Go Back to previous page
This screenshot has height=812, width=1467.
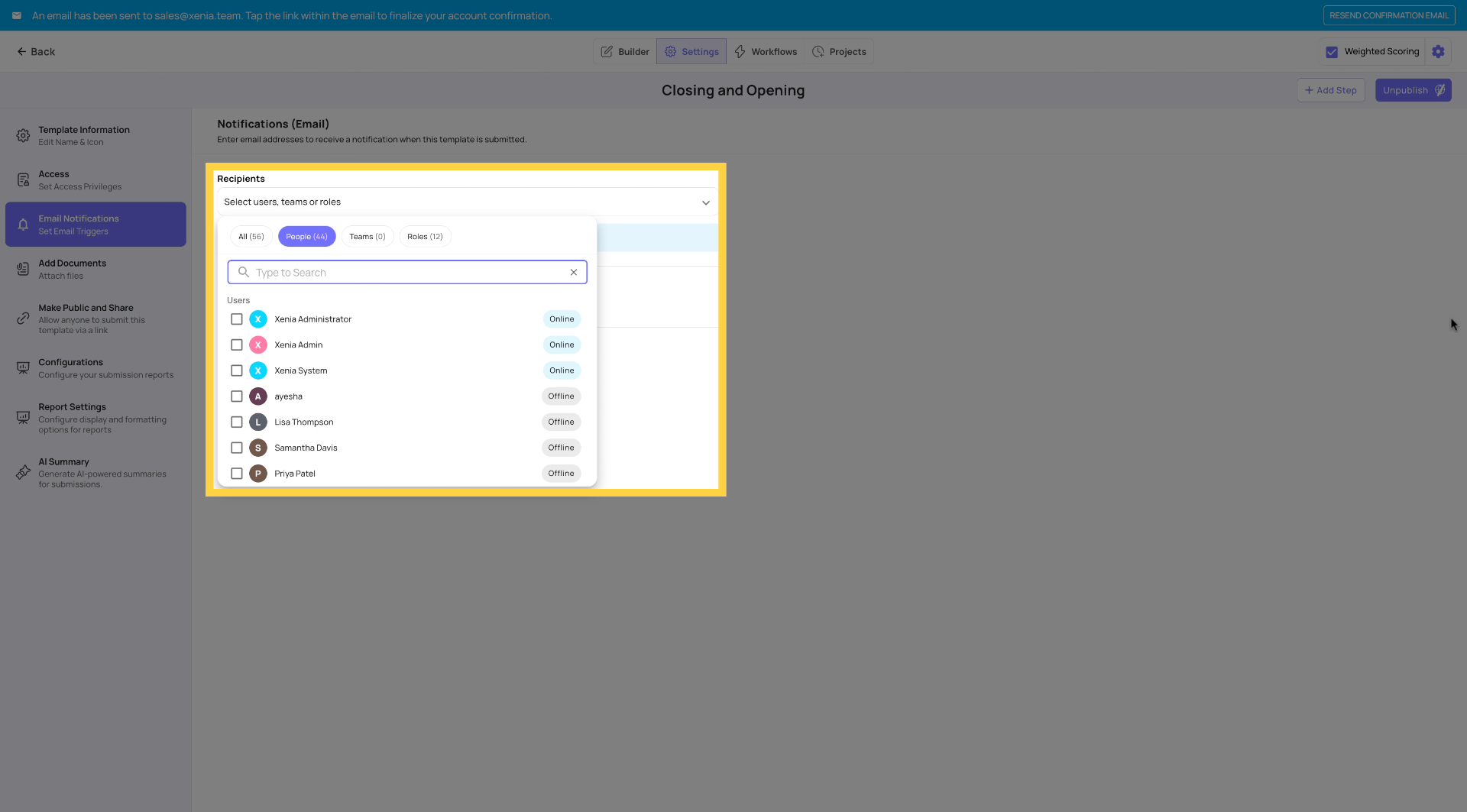(36, 52)
